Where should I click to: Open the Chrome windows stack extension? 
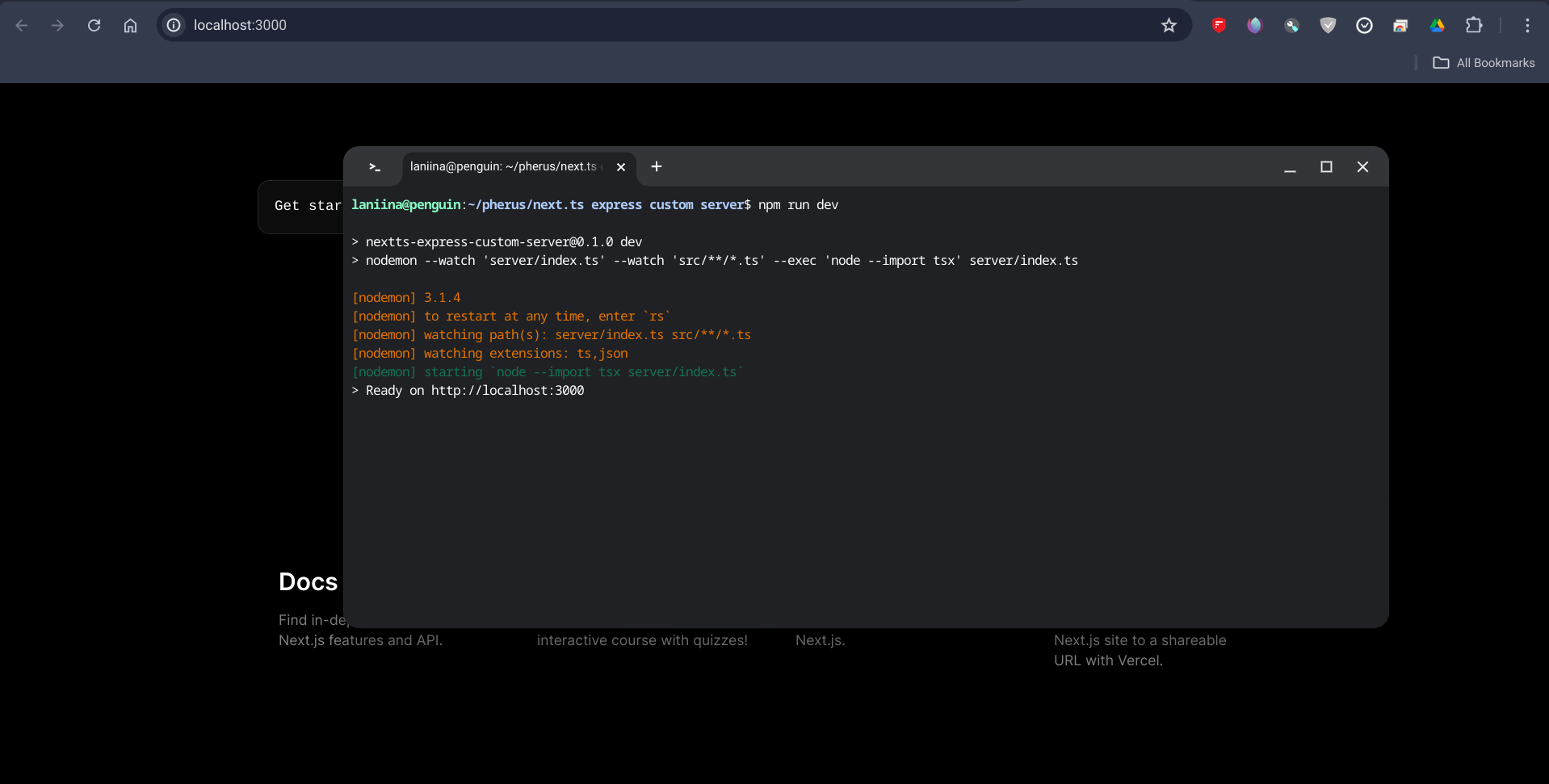(1400, 25)
